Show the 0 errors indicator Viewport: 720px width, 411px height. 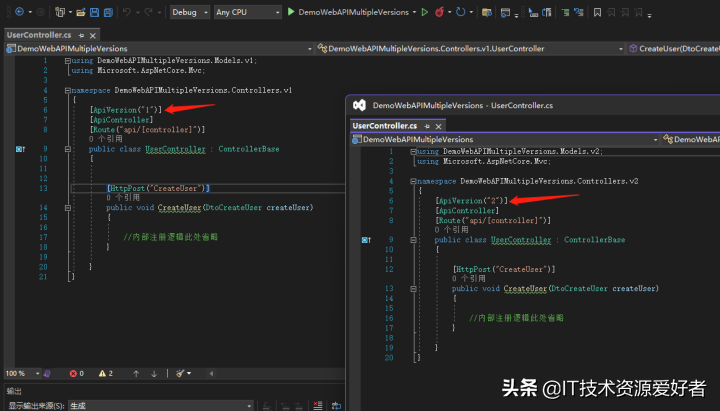point(77,374)
